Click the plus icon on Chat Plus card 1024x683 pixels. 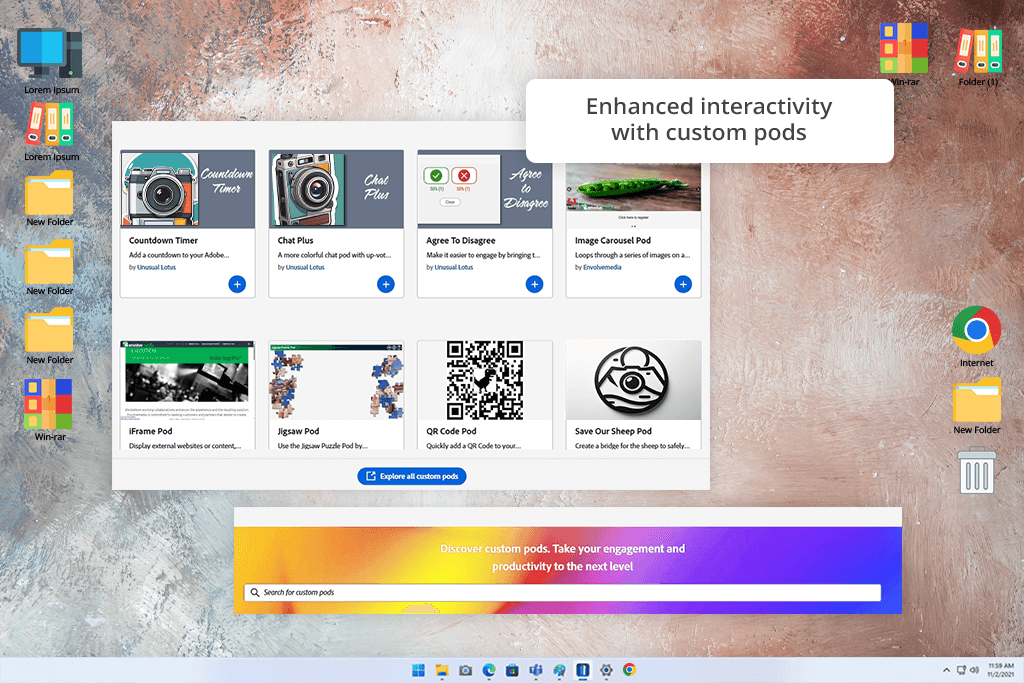pos(385,284)
